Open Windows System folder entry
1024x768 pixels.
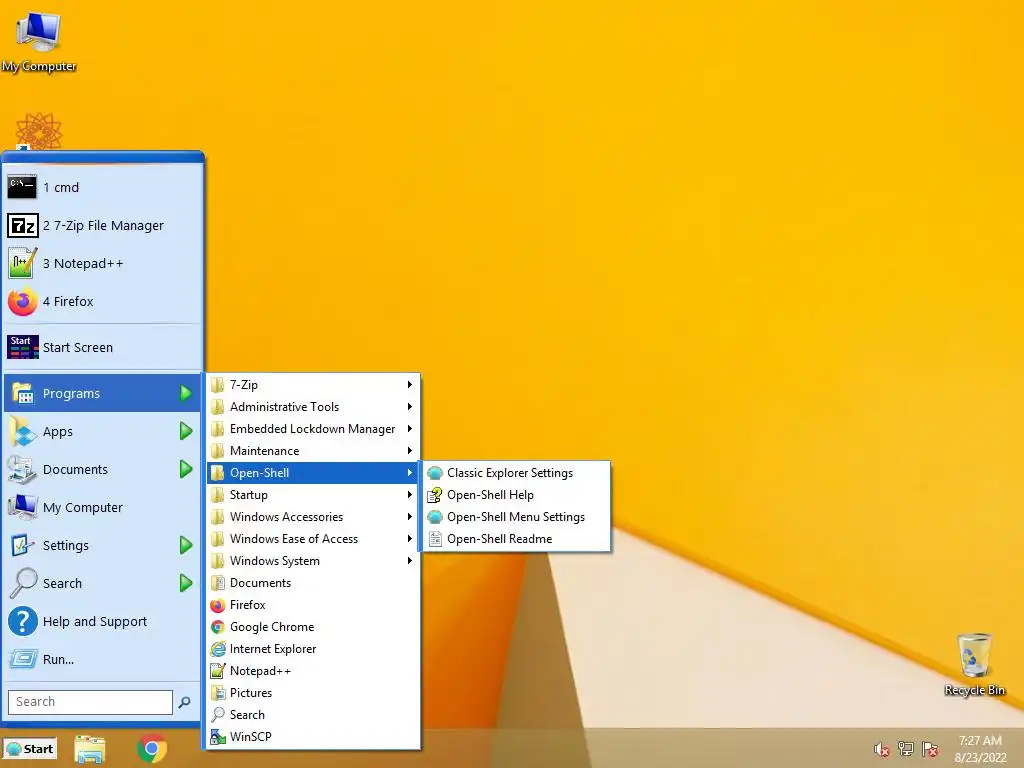point(313,561)
